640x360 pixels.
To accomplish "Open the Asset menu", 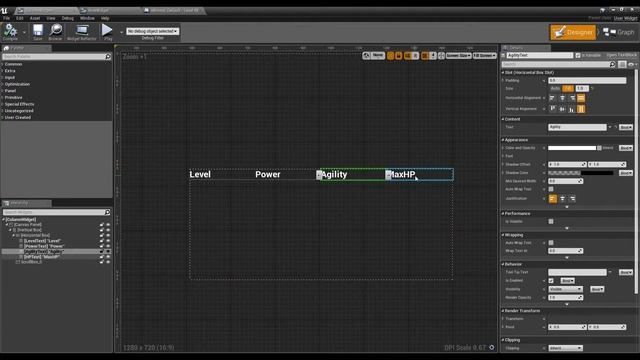I will (x=35, y=18).
